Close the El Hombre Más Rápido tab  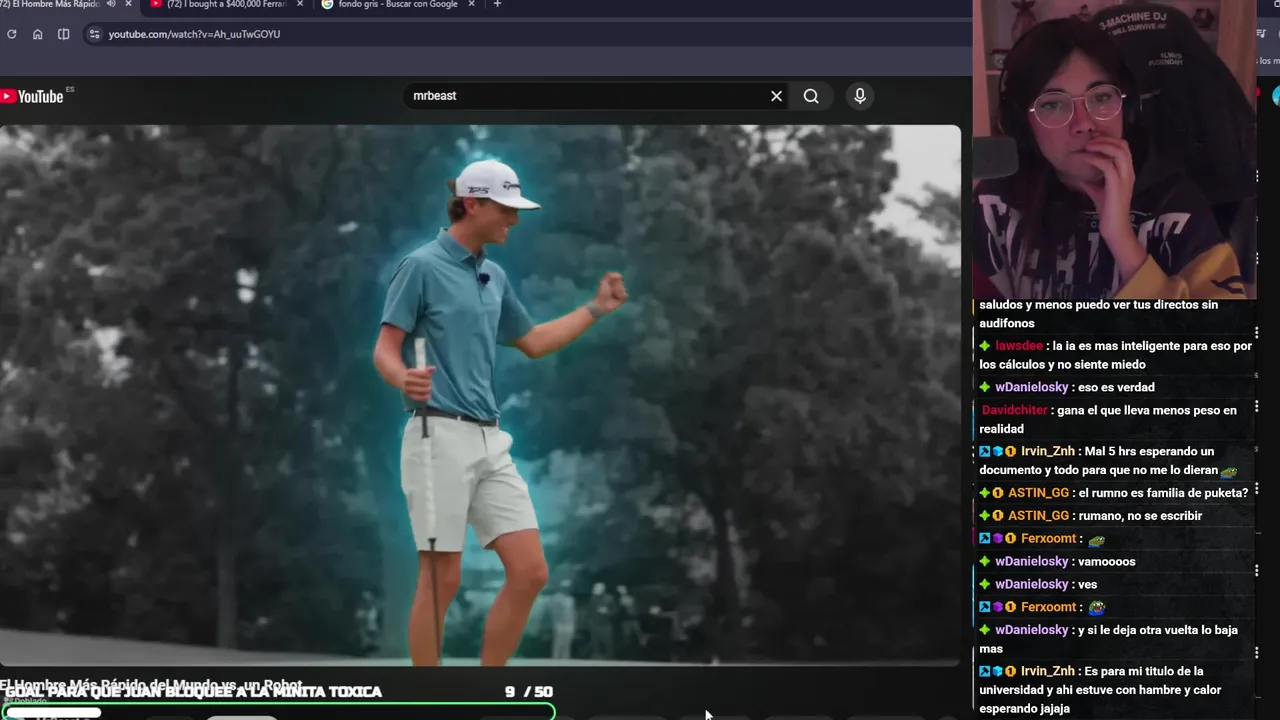(x=128, y=4)
